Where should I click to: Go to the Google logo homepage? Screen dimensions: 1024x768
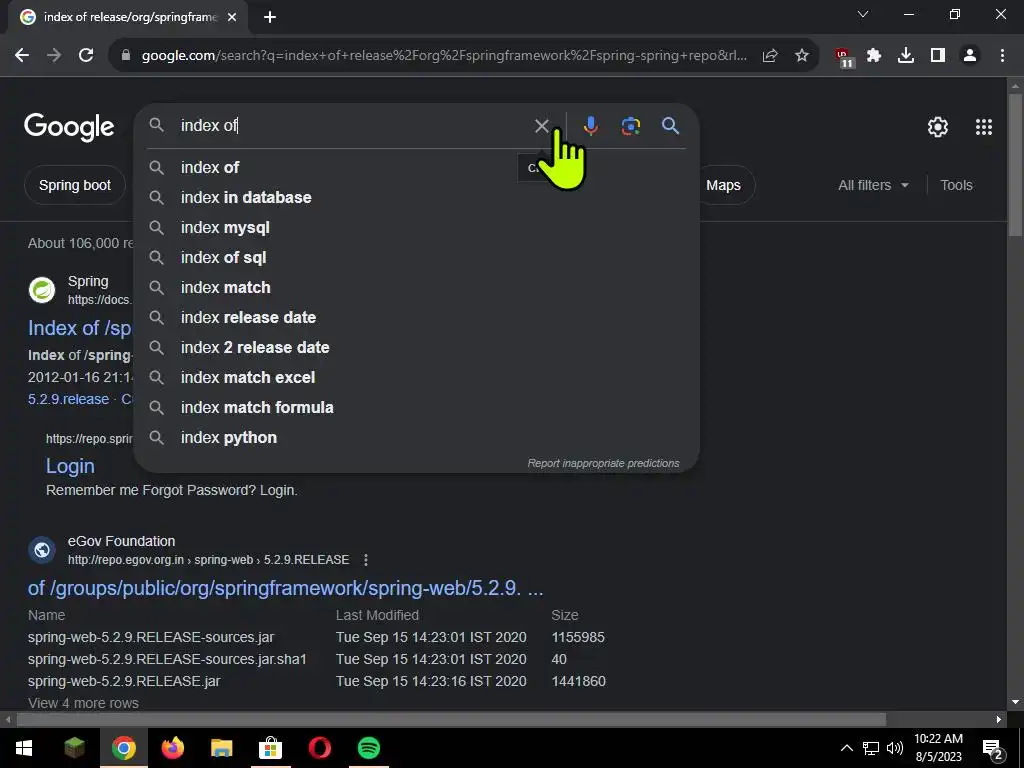(x=69, y=127)
